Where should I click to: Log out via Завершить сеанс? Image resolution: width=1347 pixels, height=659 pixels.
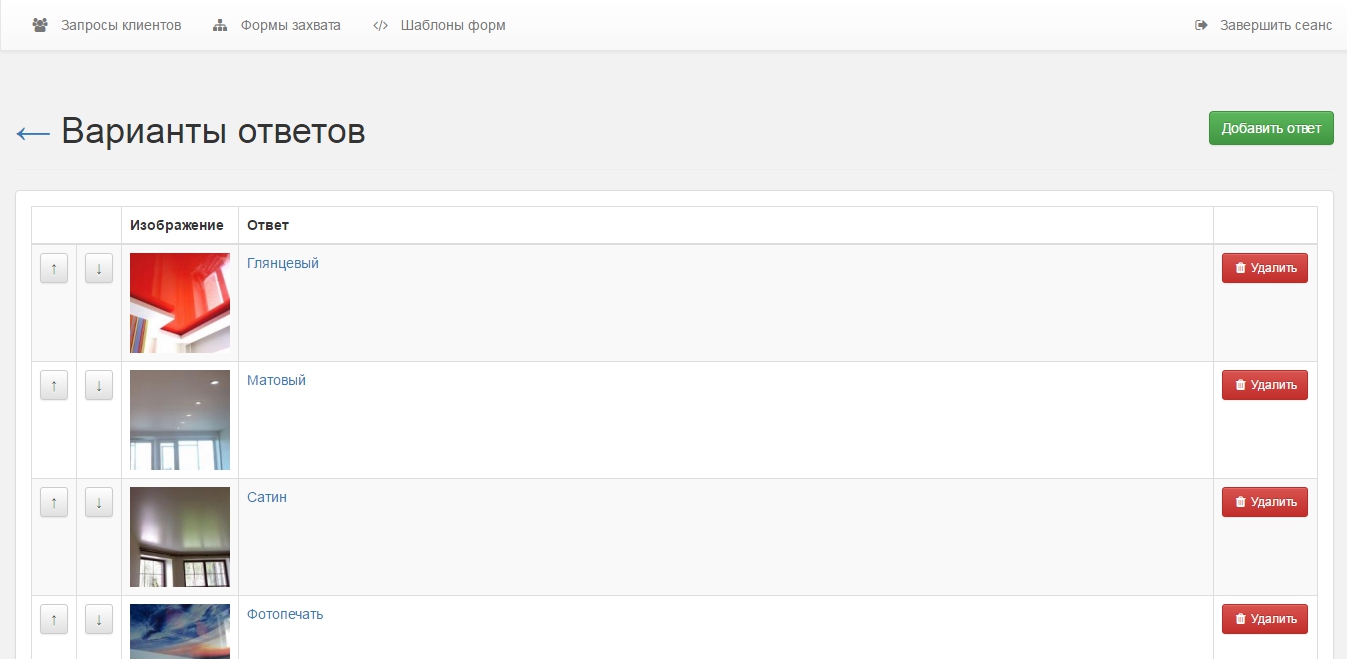pos(1264,25)
